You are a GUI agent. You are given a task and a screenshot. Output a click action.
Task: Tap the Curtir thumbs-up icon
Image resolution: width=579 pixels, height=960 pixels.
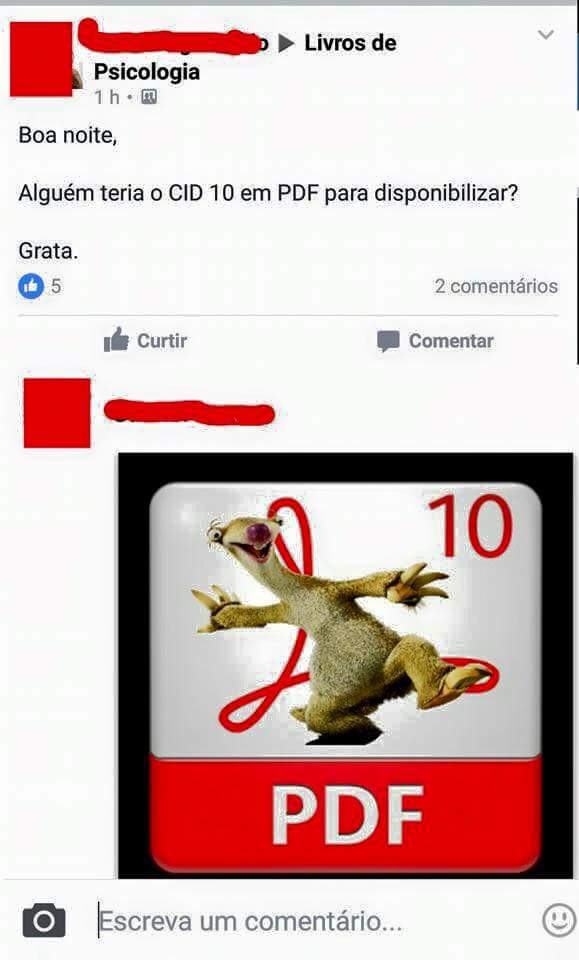tap(116, 339)
